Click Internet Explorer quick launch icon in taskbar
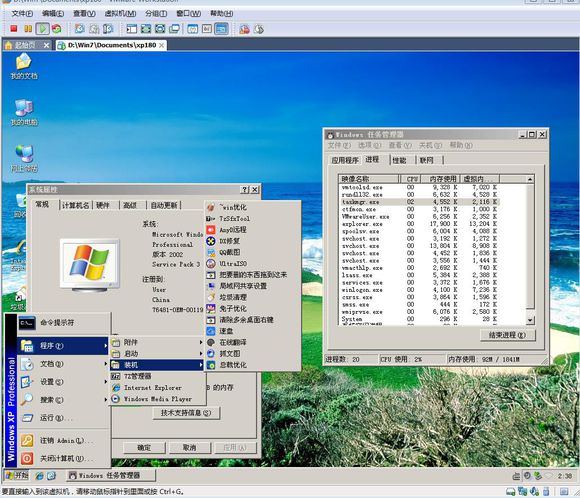580x498 pixels. [x=39, y=476]
